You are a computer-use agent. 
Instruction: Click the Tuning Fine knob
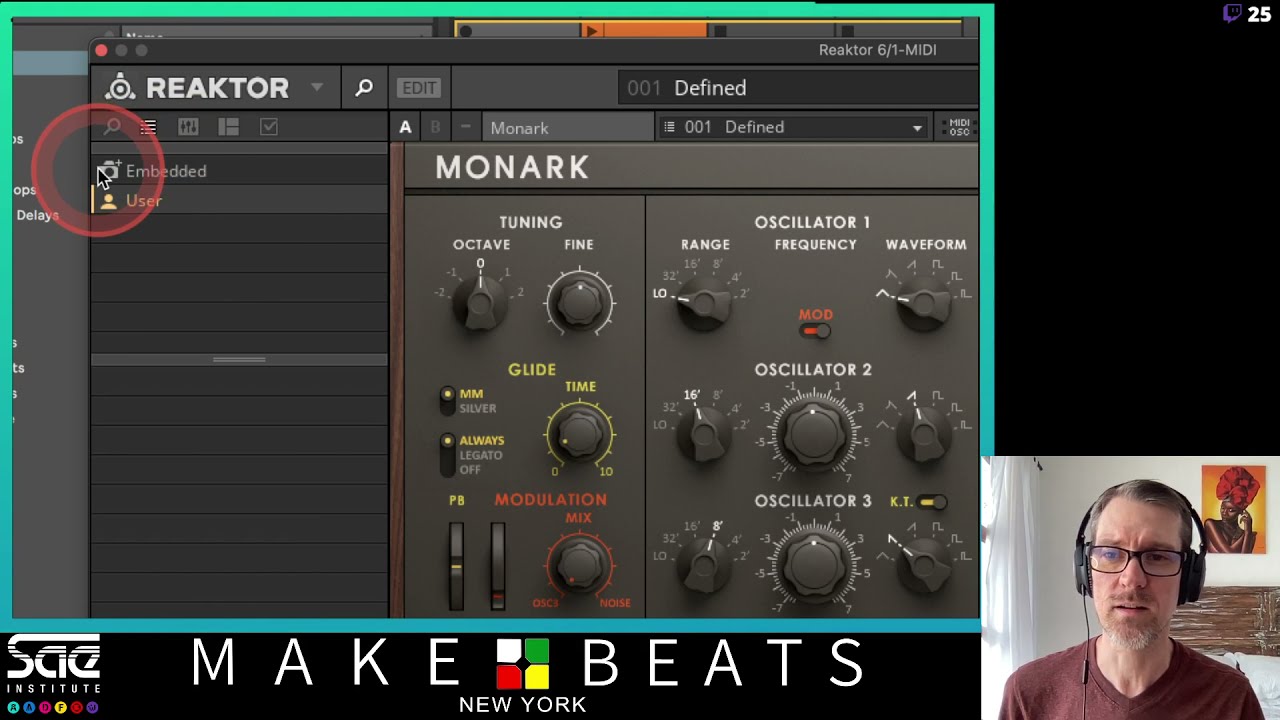pos(580,301)
